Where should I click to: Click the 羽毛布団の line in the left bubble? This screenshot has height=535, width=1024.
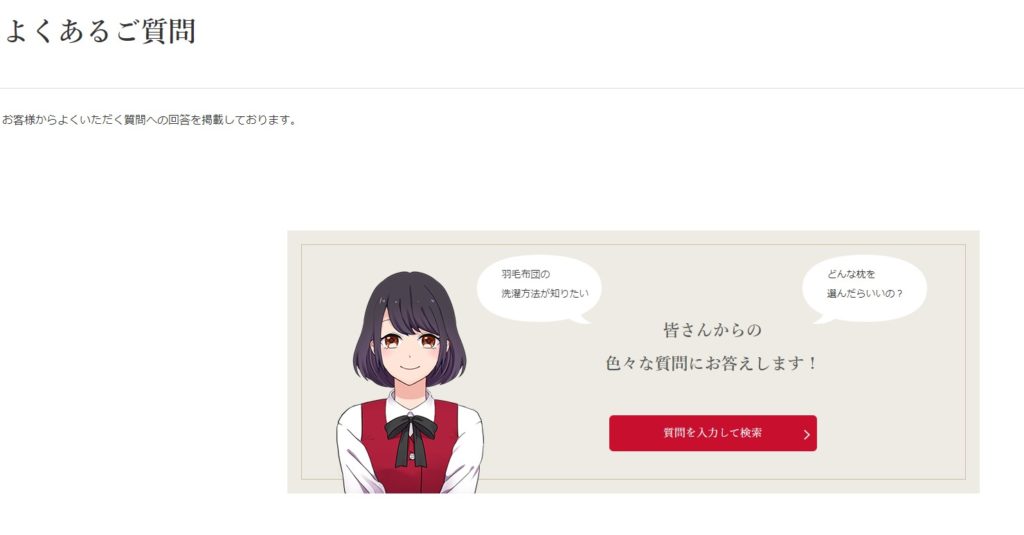pos(526,274)
